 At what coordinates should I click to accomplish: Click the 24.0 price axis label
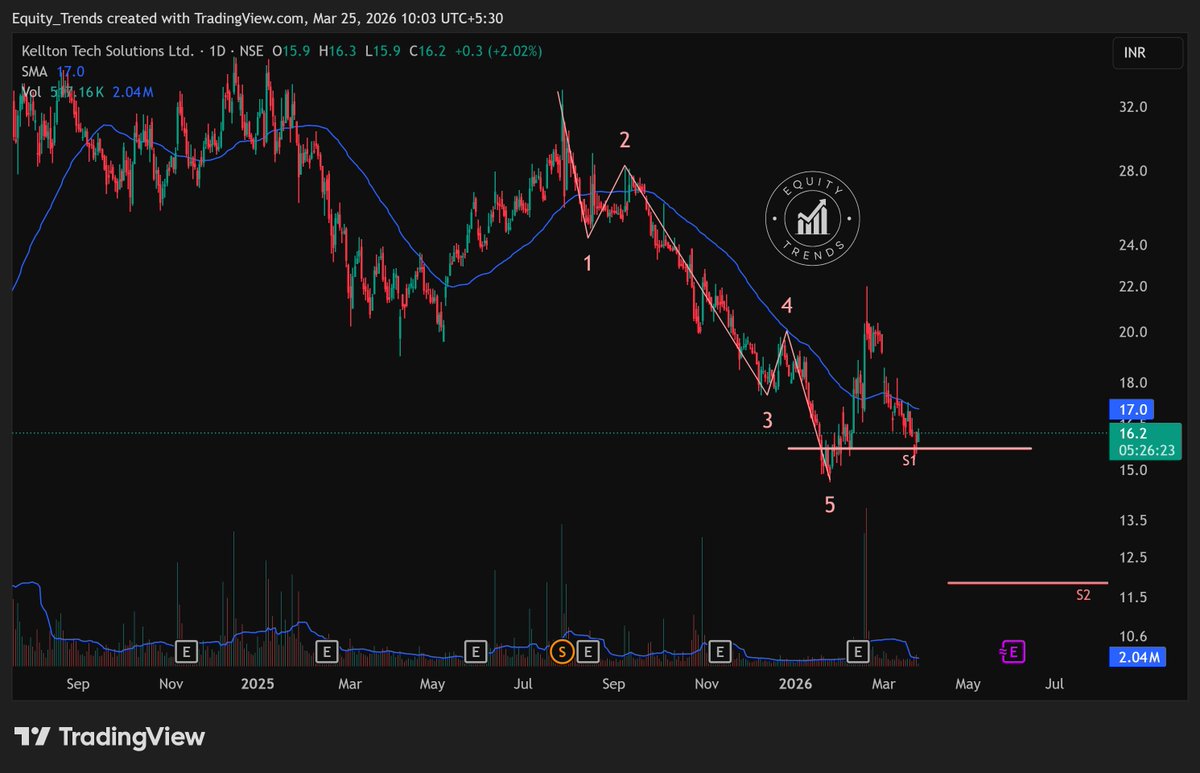click(1132, 245)
